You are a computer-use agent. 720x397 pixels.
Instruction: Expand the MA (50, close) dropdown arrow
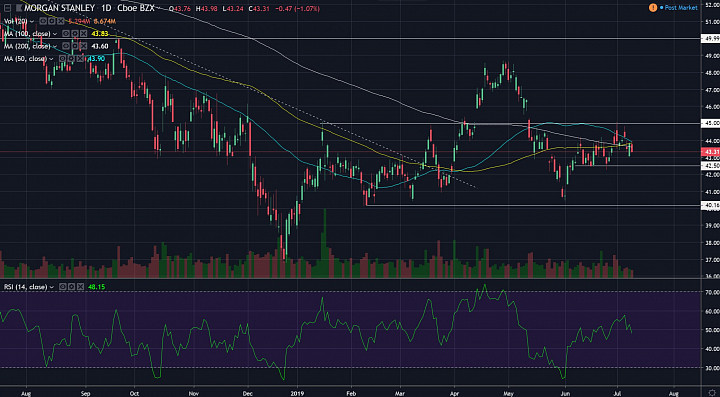[51, 59]
